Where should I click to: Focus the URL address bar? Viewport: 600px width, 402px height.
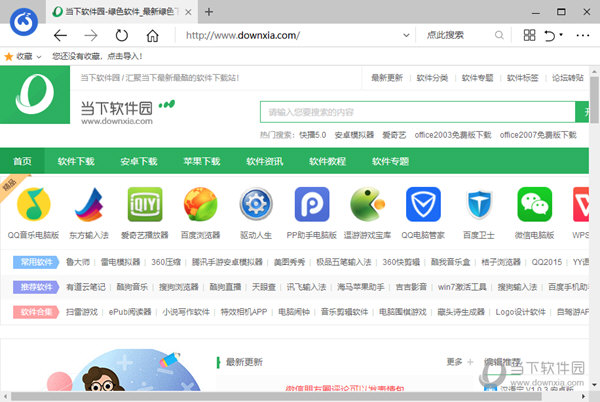292,35
